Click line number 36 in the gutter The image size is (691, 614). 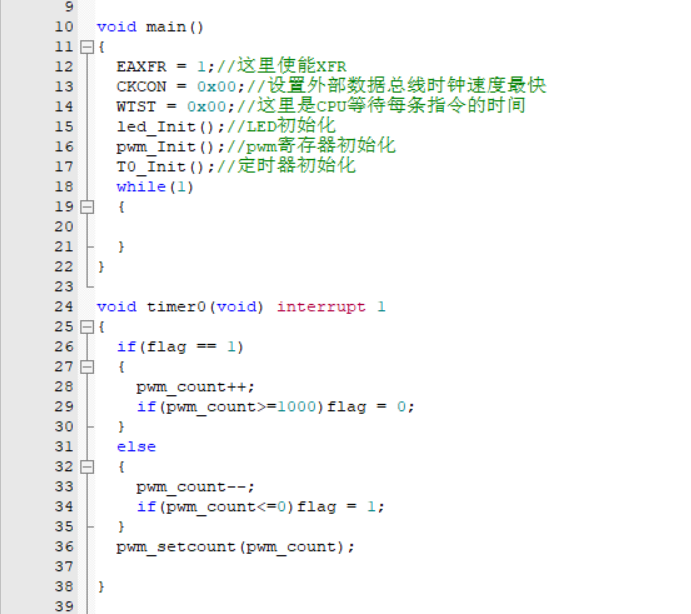(64, 547)
